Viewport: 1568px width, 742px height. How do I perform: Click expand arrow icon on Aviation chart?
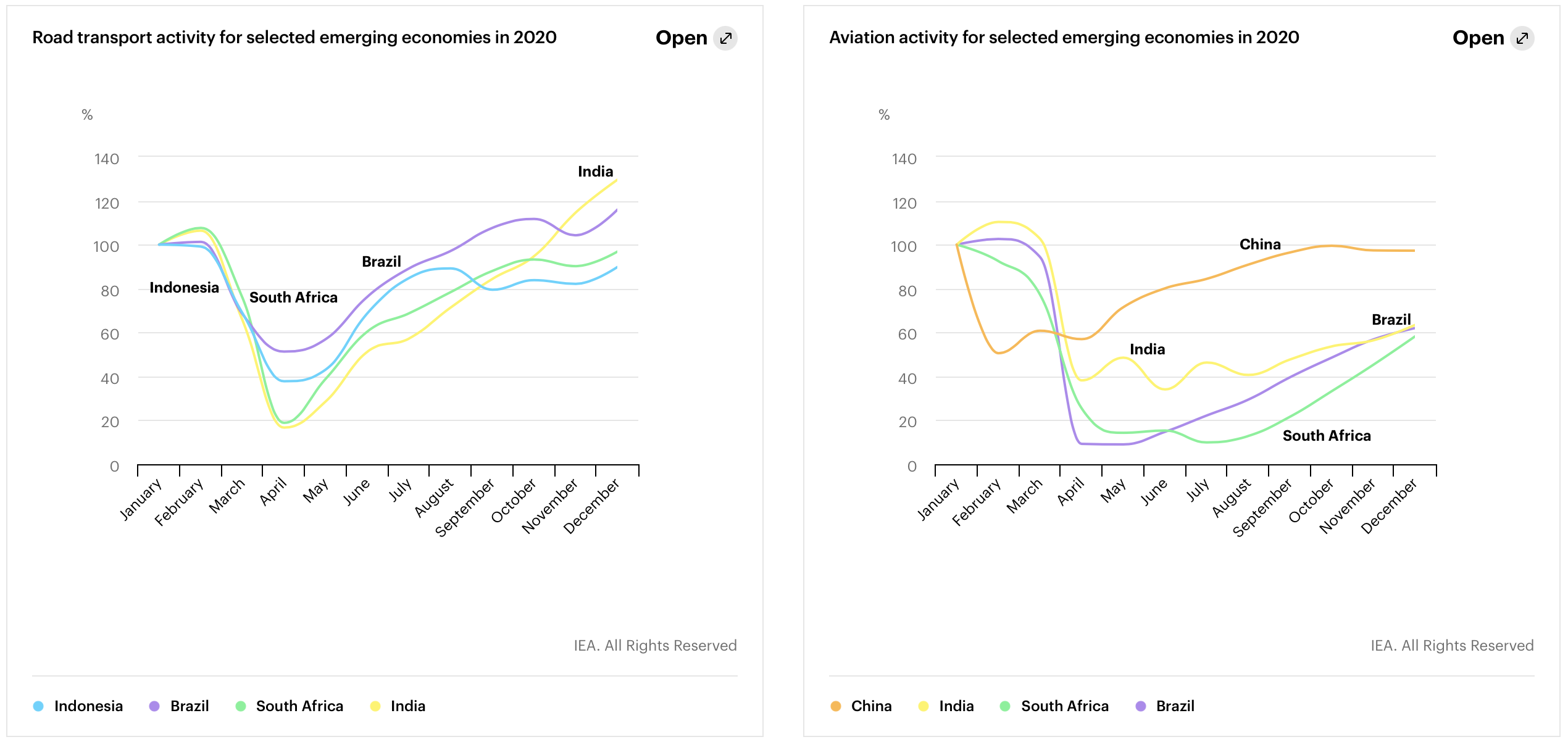click(x=1522, y=38)
